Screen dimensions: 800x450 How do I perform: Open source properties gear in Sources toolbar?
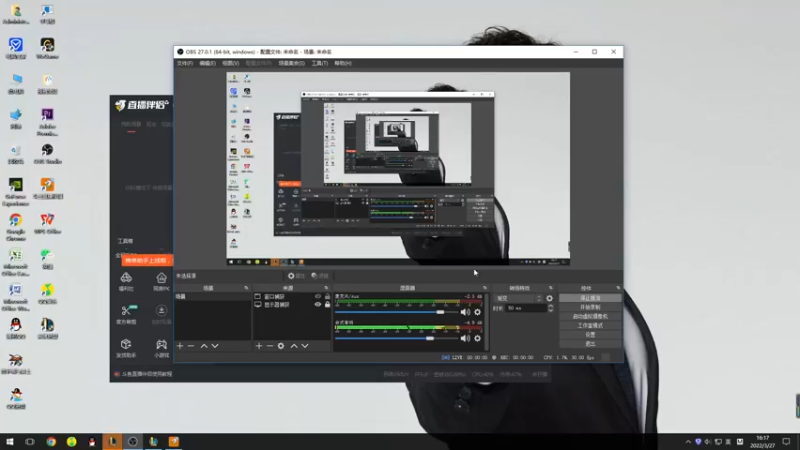click(281, 346)
